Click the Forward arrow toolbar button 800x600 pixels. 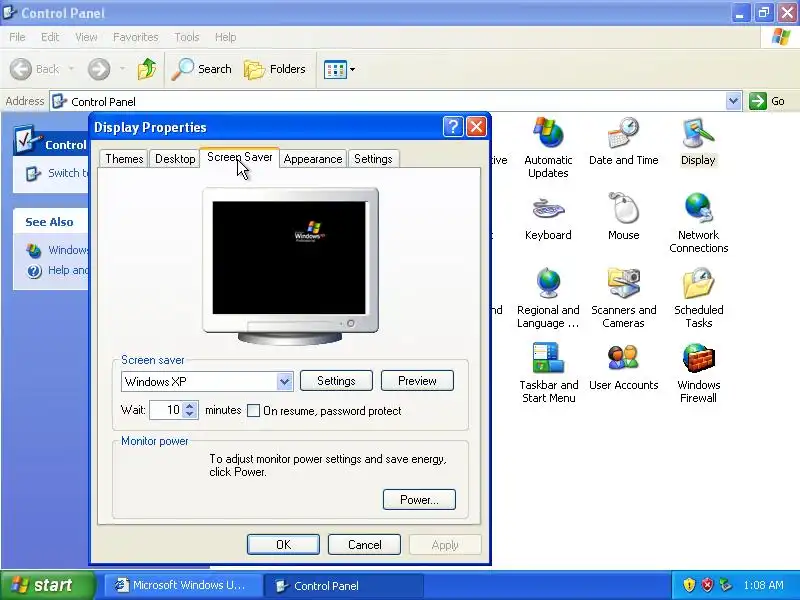pyautogui.click(x=99, y=69)
